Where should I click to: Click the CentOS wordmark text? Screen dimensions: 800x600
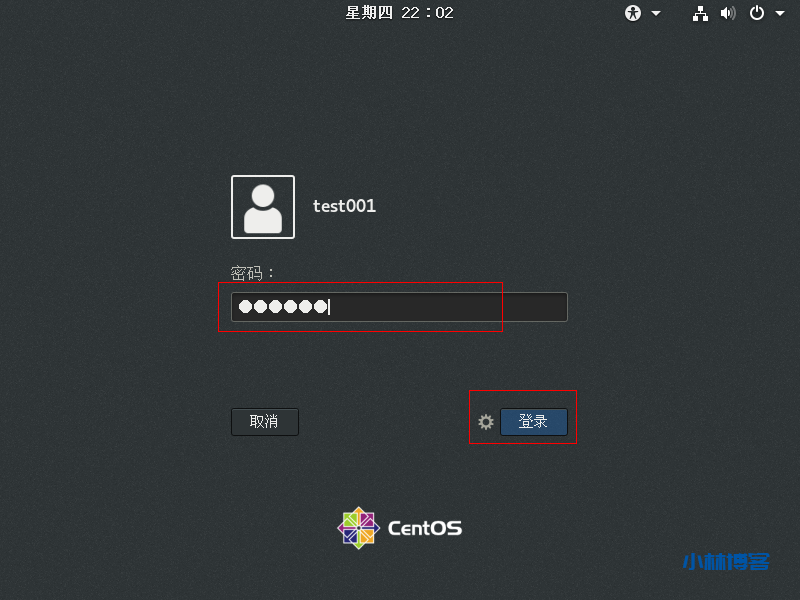click(424, 529)
